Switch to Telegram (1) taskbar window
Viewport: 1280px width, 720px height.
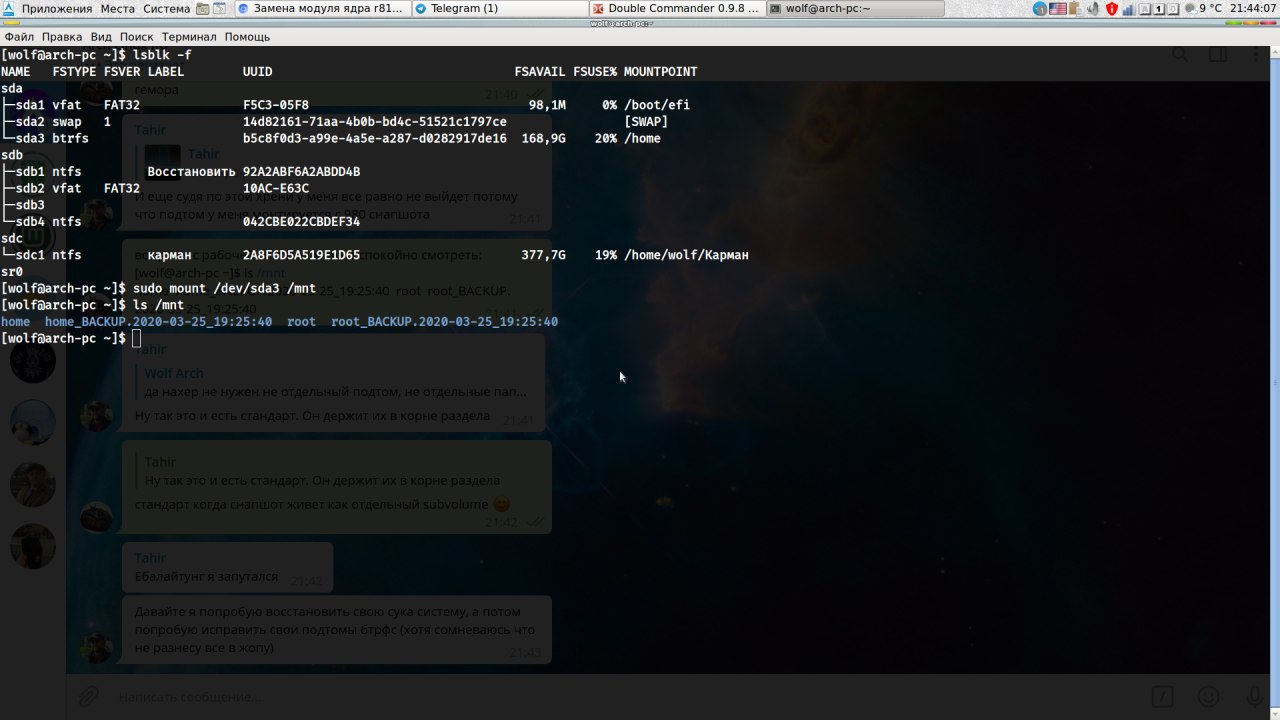[x=500, y=9]
